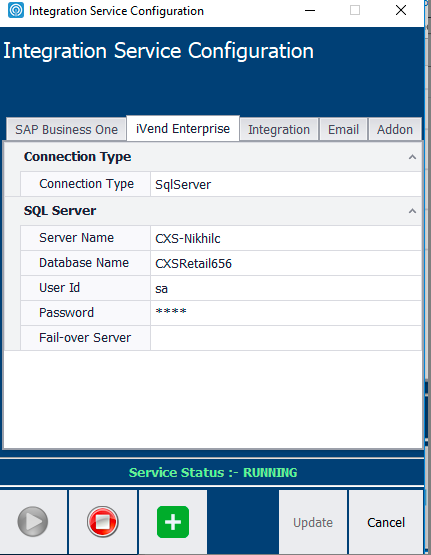Click the Password field
This screenshot has width=431, height=555.
pyautogui.click(x=286, y=313)
